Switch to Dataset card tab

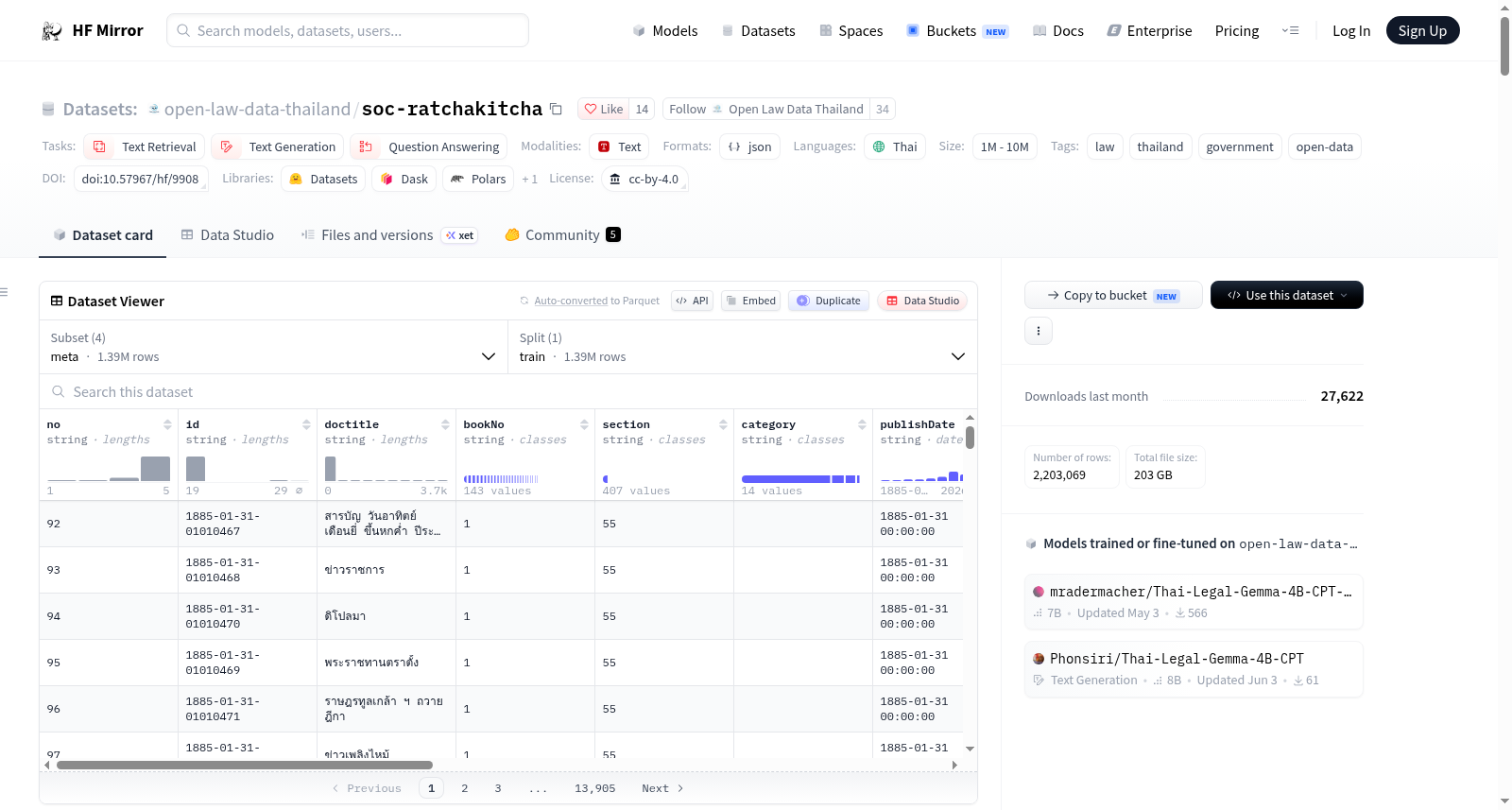(103, 235)
